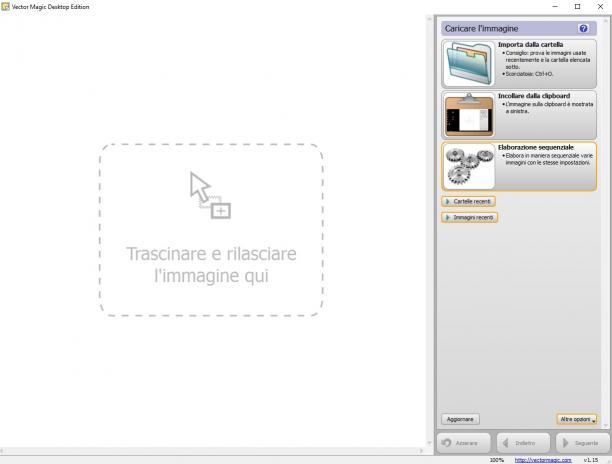Screen dimensions: 612x464
Task: Click the Azzerare reset button
Action: (x=463, y=443)
